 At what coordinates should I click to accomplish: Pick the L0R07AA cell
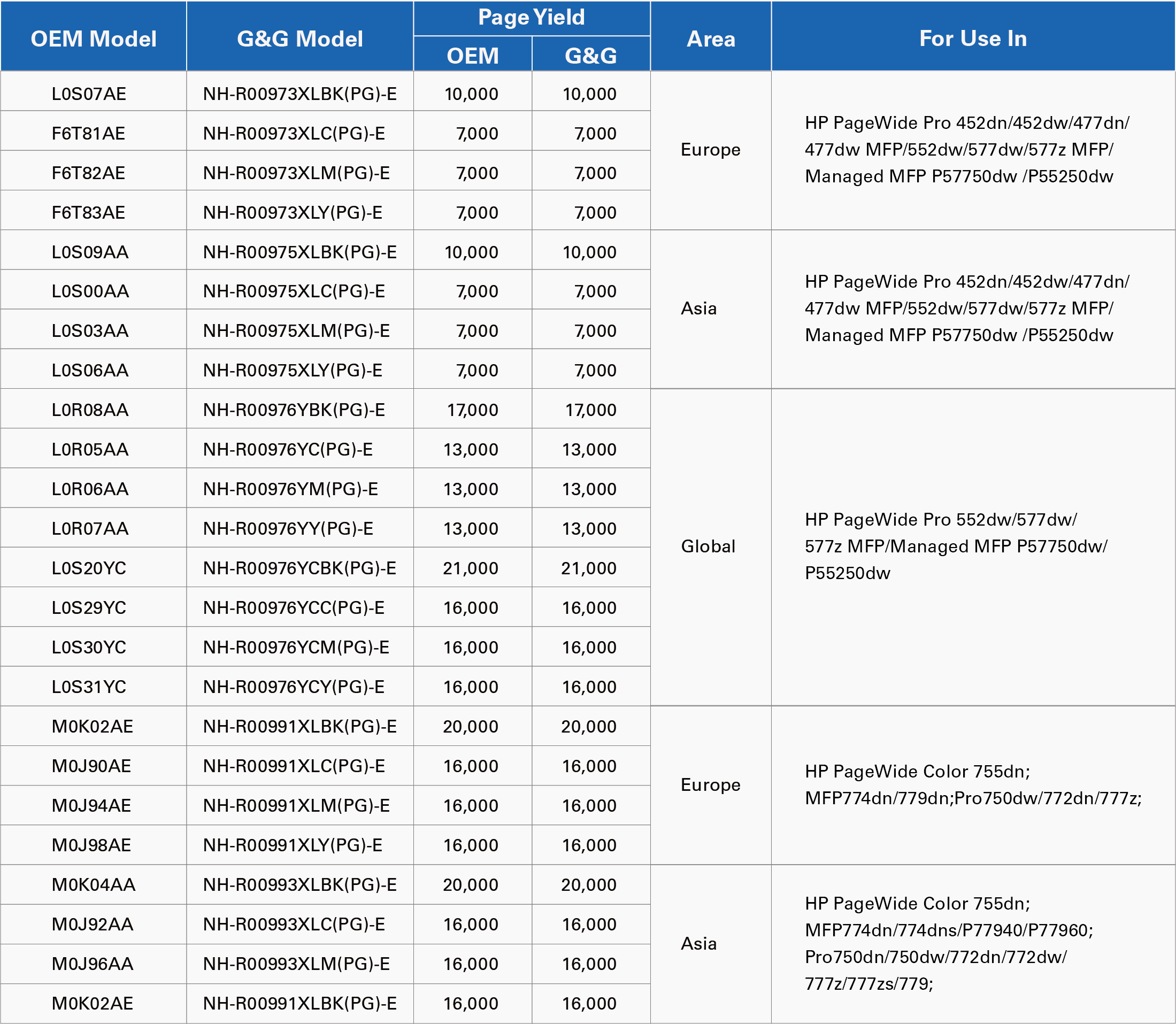[93, 527]
